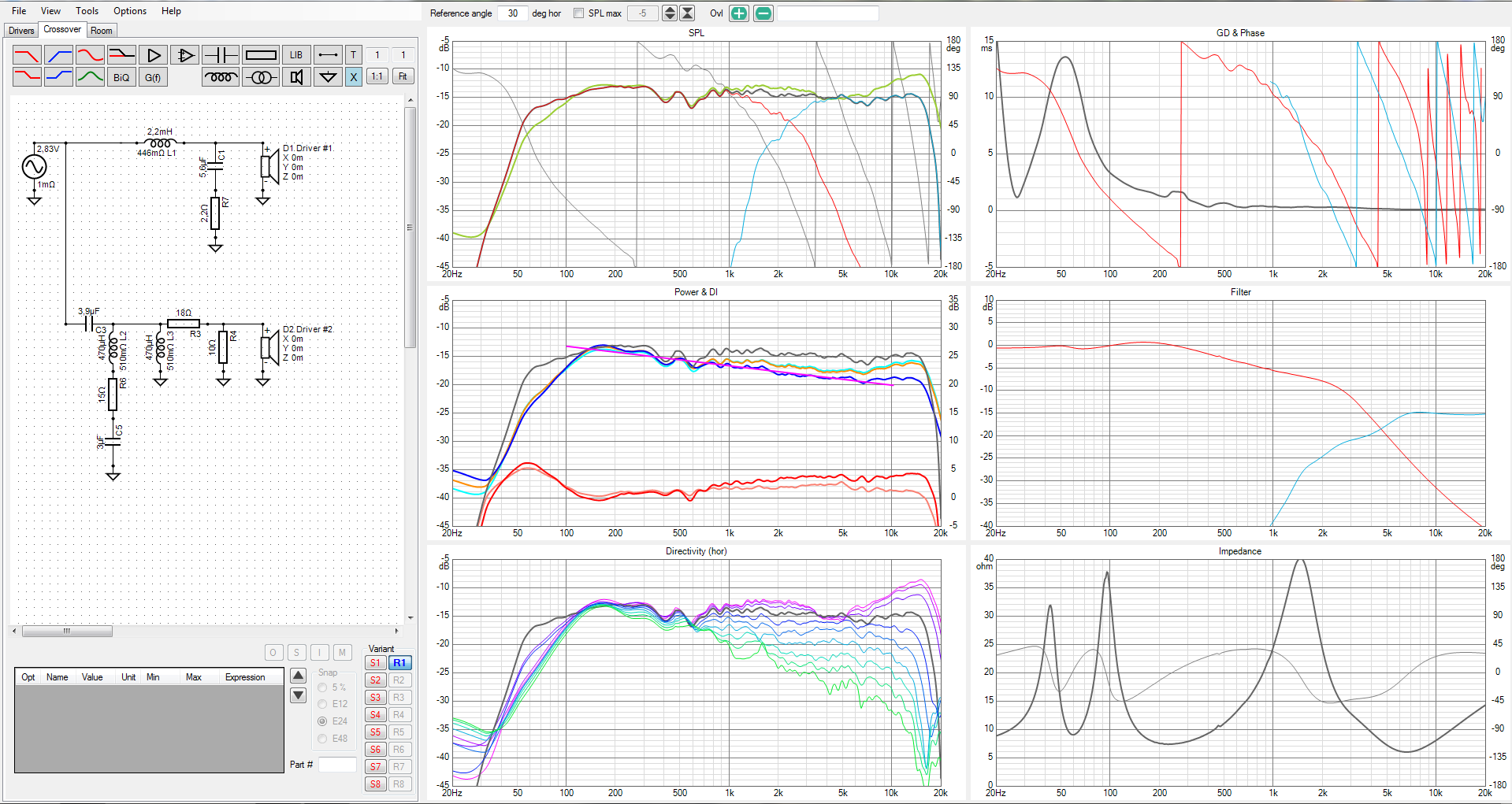Insert a green peak filter block

[x=91, y=77]
